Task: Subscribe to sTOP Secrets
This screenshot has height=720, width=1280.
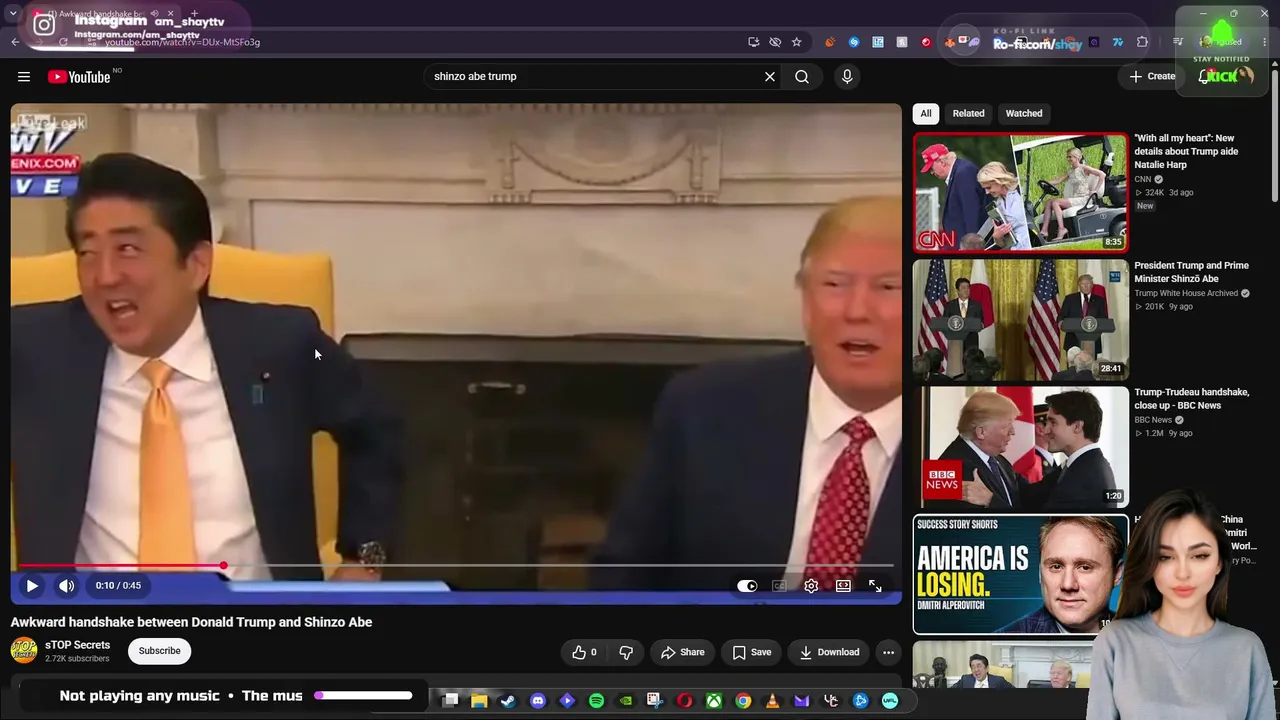Action: tap(159, 651)
